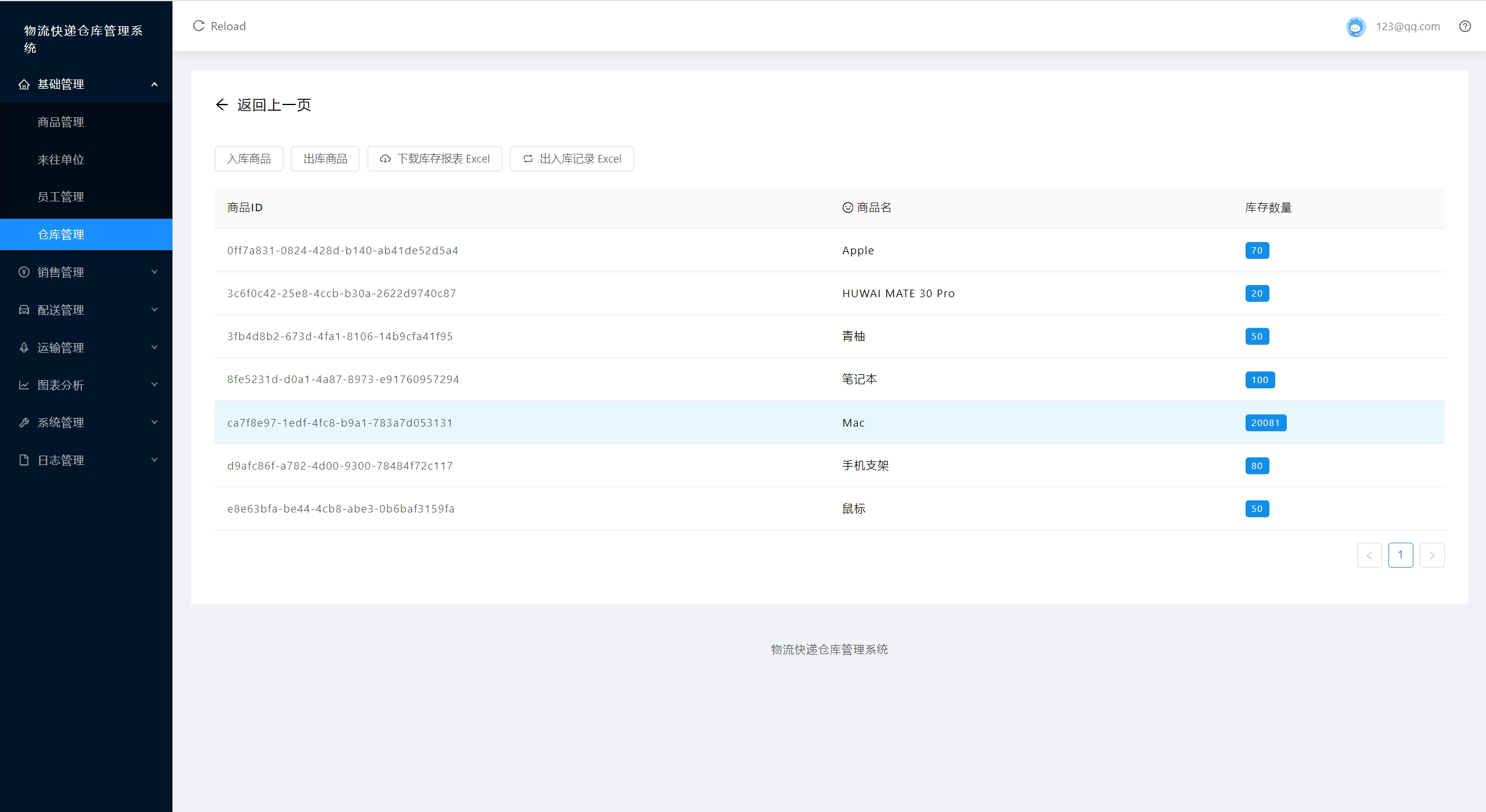The image size is (1486, 812).
Task: Click the next page arrow
Action: point(1431,555)
